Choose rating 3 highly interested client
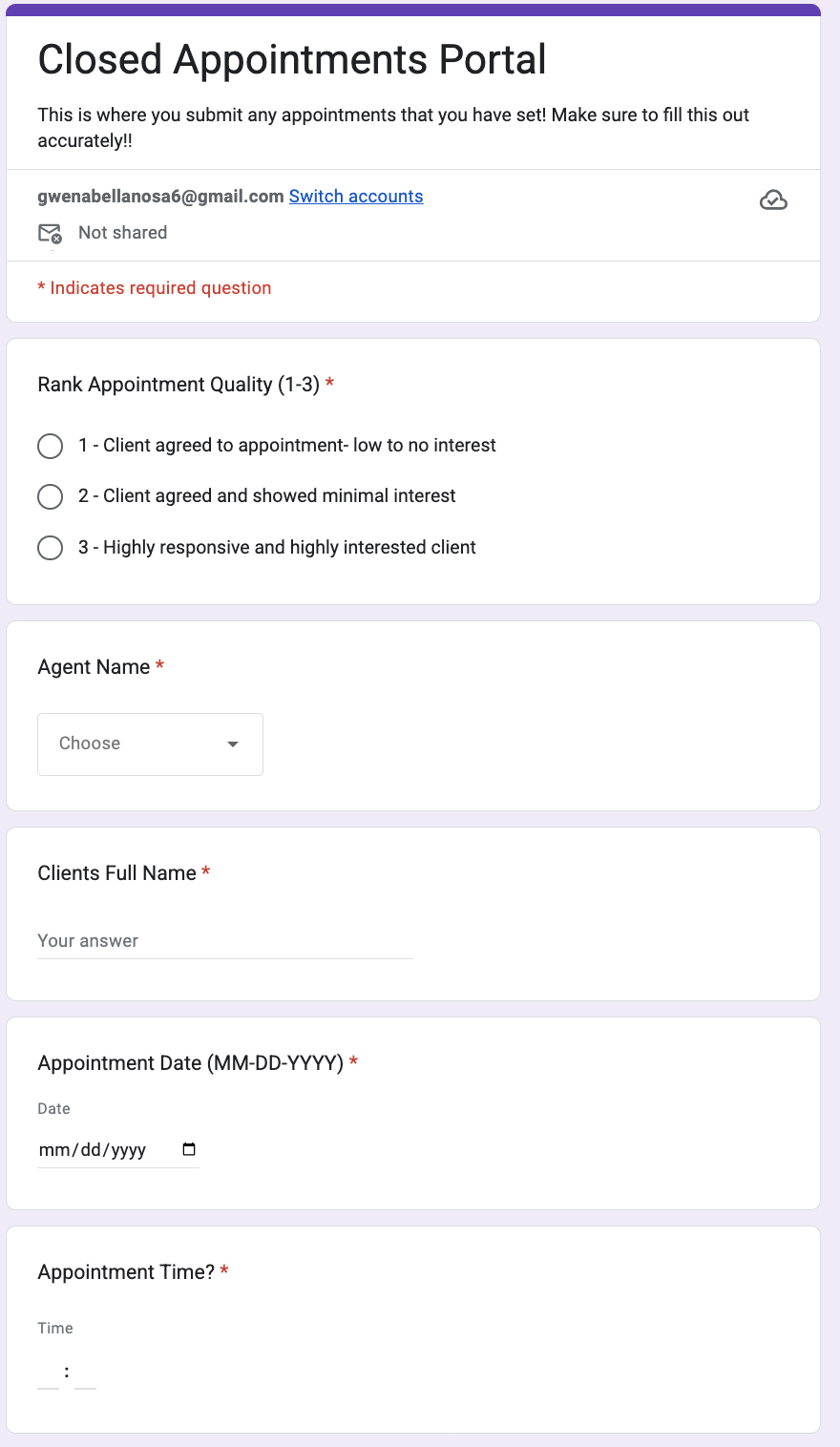Viewport: 840px width, 1447px height. point(50,548)
